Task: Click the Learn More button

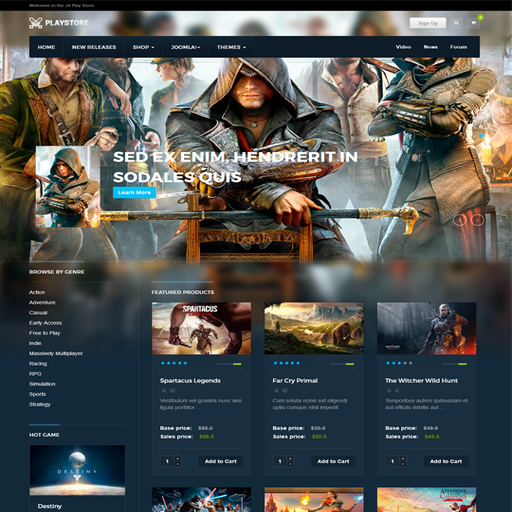Action: click(x=134, y=192)
